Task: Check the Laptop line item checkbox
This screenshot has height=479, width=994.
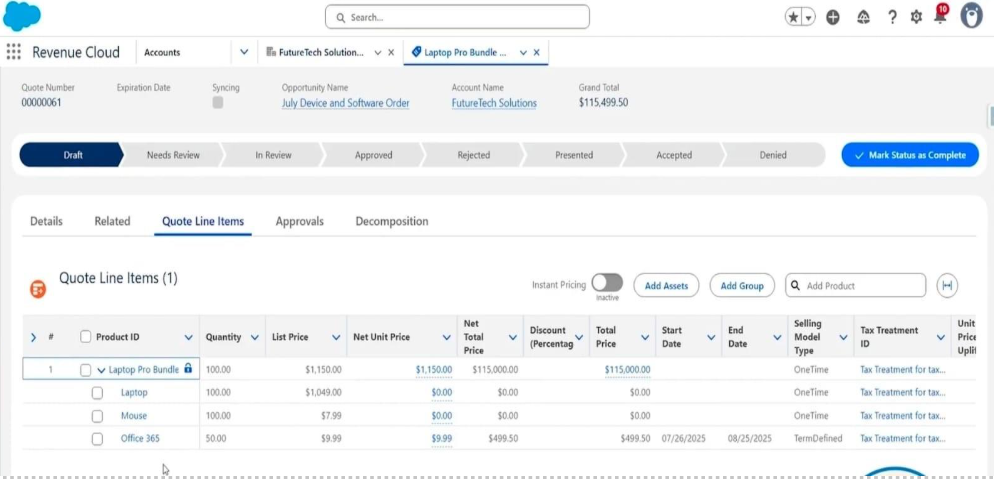Action: (97, 393)
